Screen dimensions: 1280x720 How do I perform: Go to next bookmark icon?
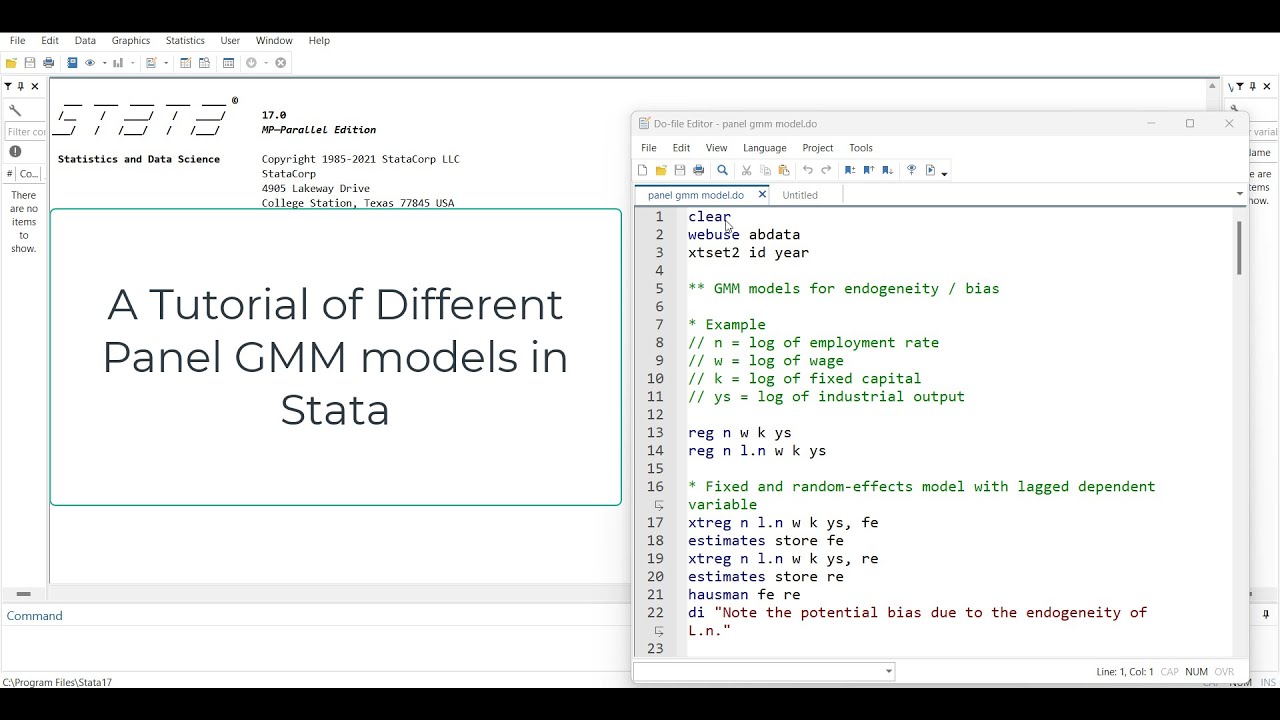[x=887, y=171]
